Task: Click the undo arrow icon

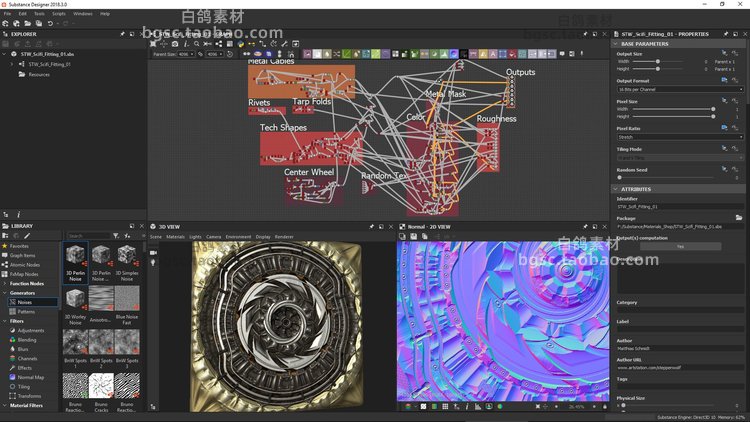Action: [x=50, y=23]
